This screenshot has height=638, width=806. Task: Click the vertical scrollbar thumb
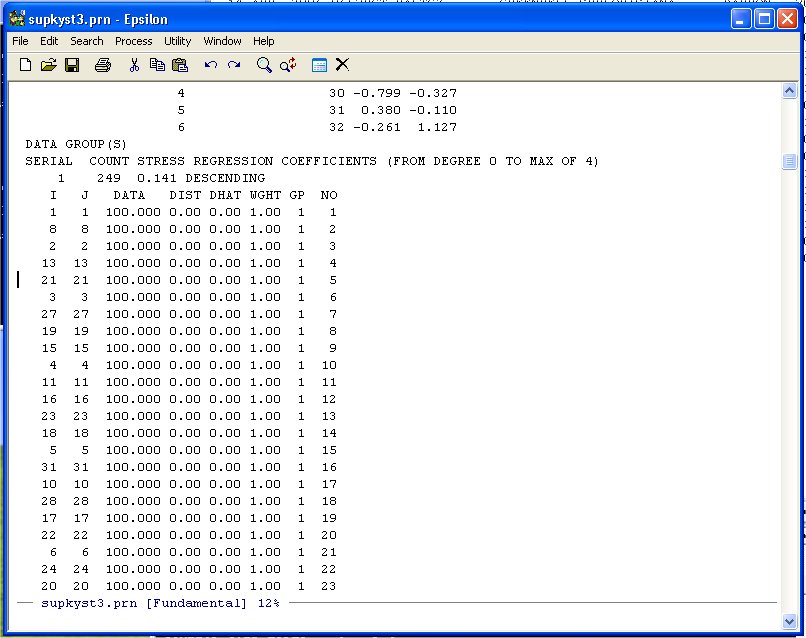click(x=789, y=161)
